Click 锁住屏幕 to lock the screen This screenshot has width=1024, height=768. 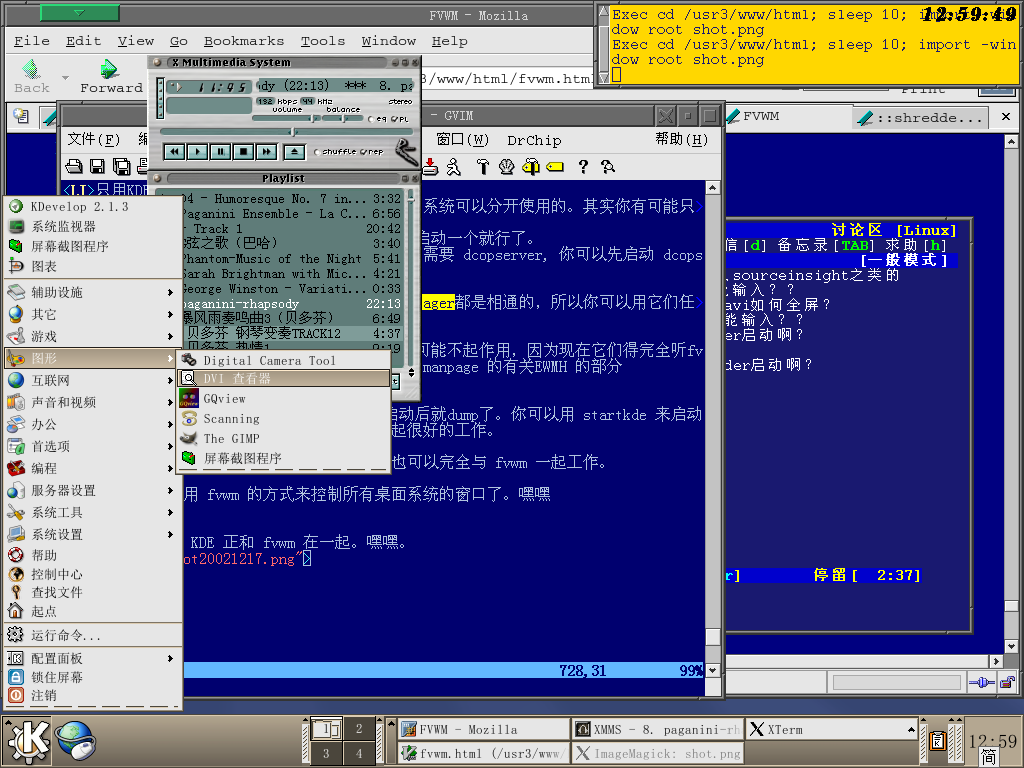pos(93,677)
